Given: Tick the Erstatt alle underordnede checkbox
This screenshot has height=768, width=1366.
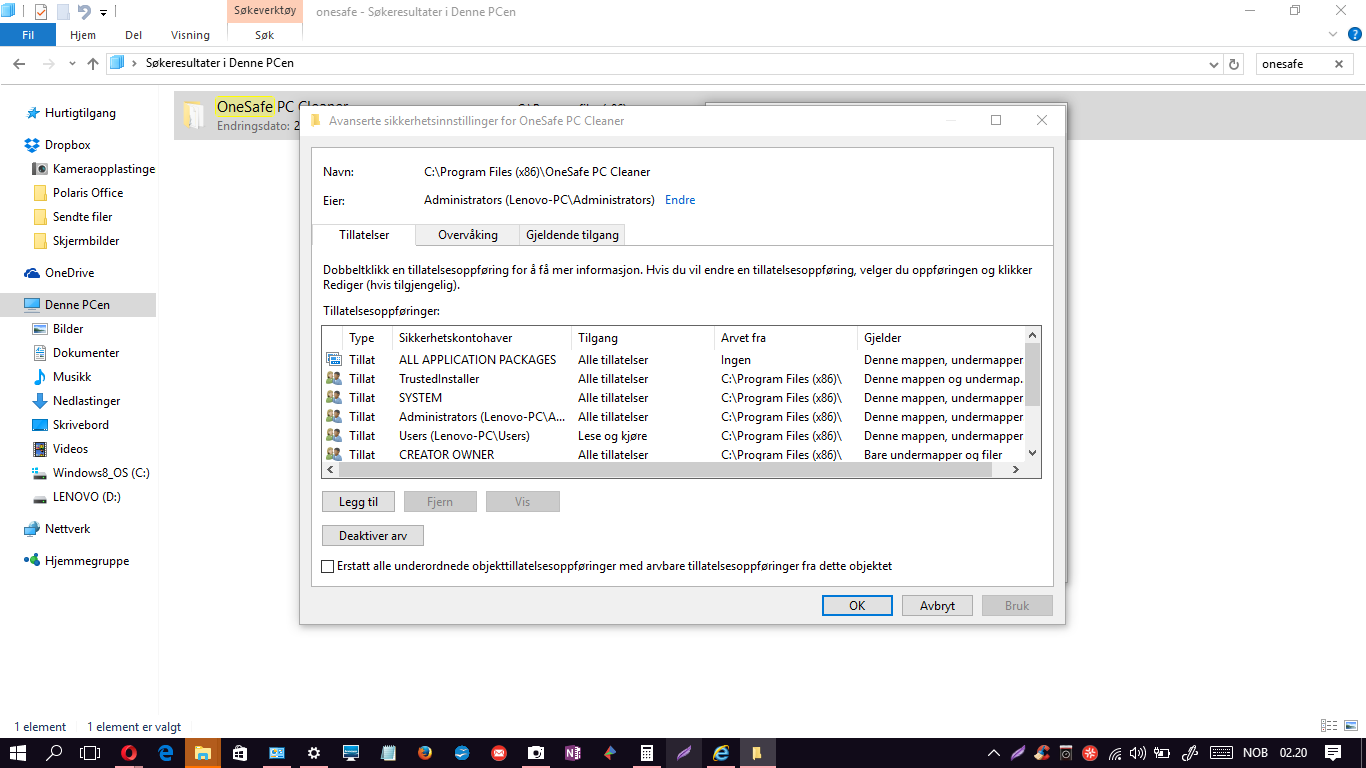Looking at the screenshot, I should [327, 566].
